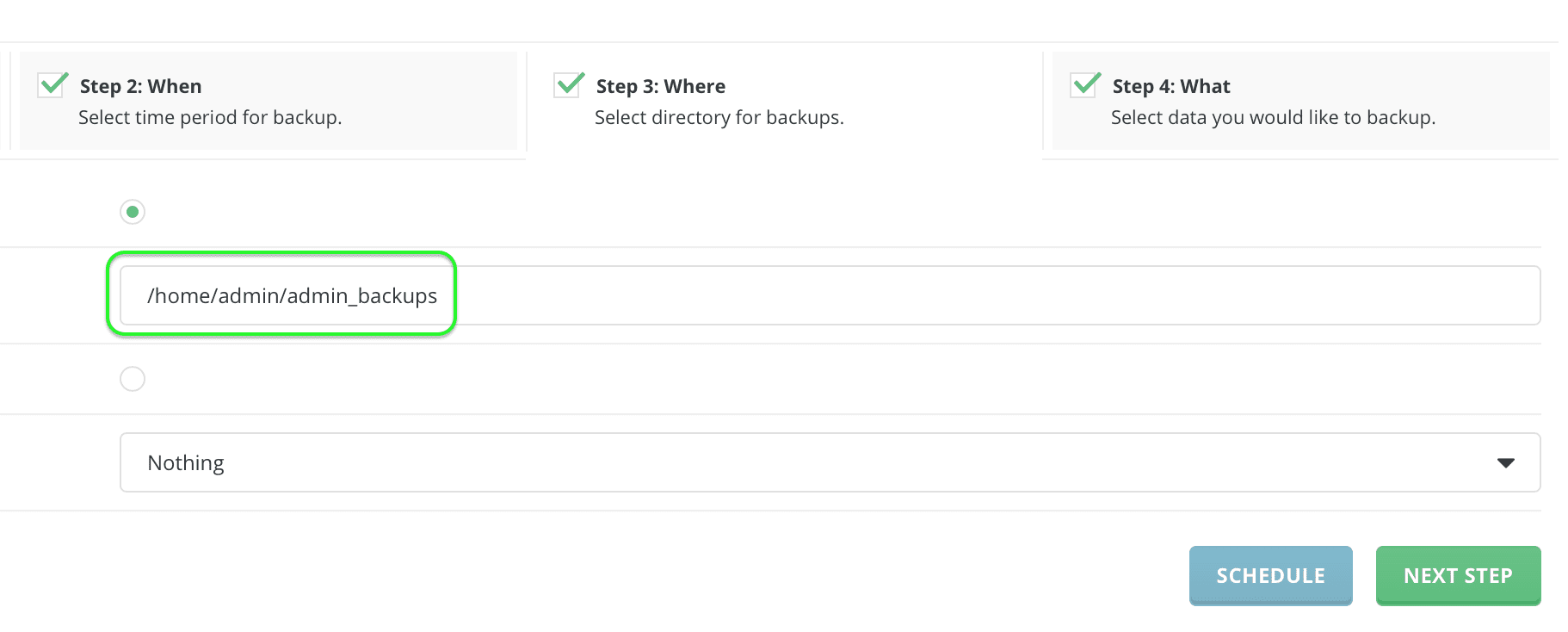1568x632 pixels.
Task: Open the Step 3: Where section
Action: pos(659,85)
